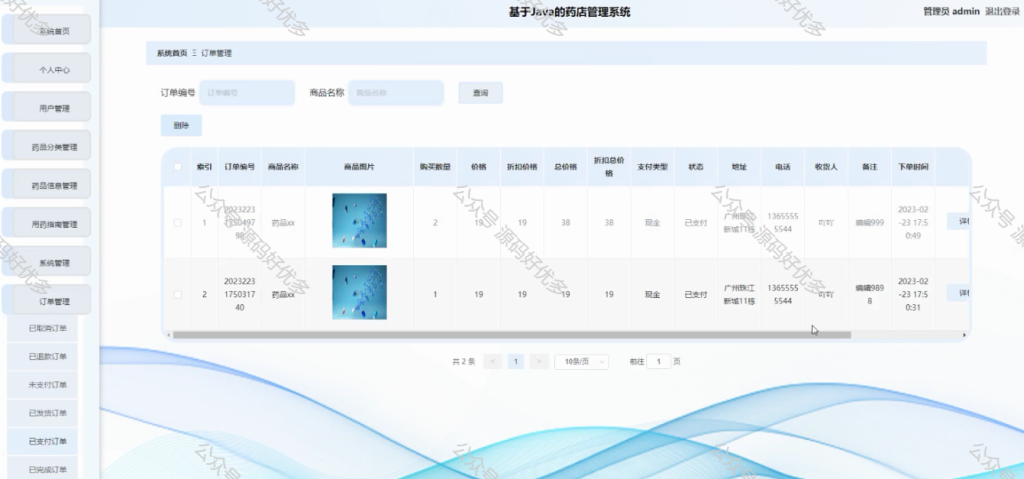This screenshot has height=479, width=1024.
Task: Click the table horizontal scrollbar thumb
Action: click(x=512, y=335)
